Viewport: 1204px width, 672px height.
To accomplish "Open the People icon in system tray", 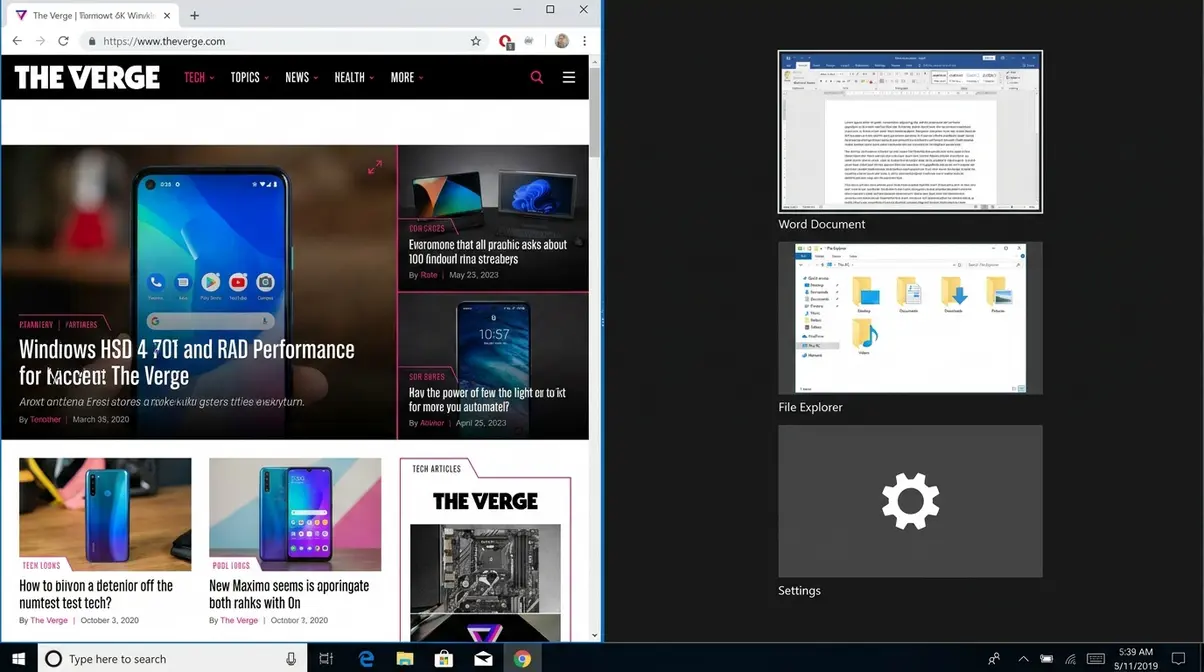I will tap(994, 659).
